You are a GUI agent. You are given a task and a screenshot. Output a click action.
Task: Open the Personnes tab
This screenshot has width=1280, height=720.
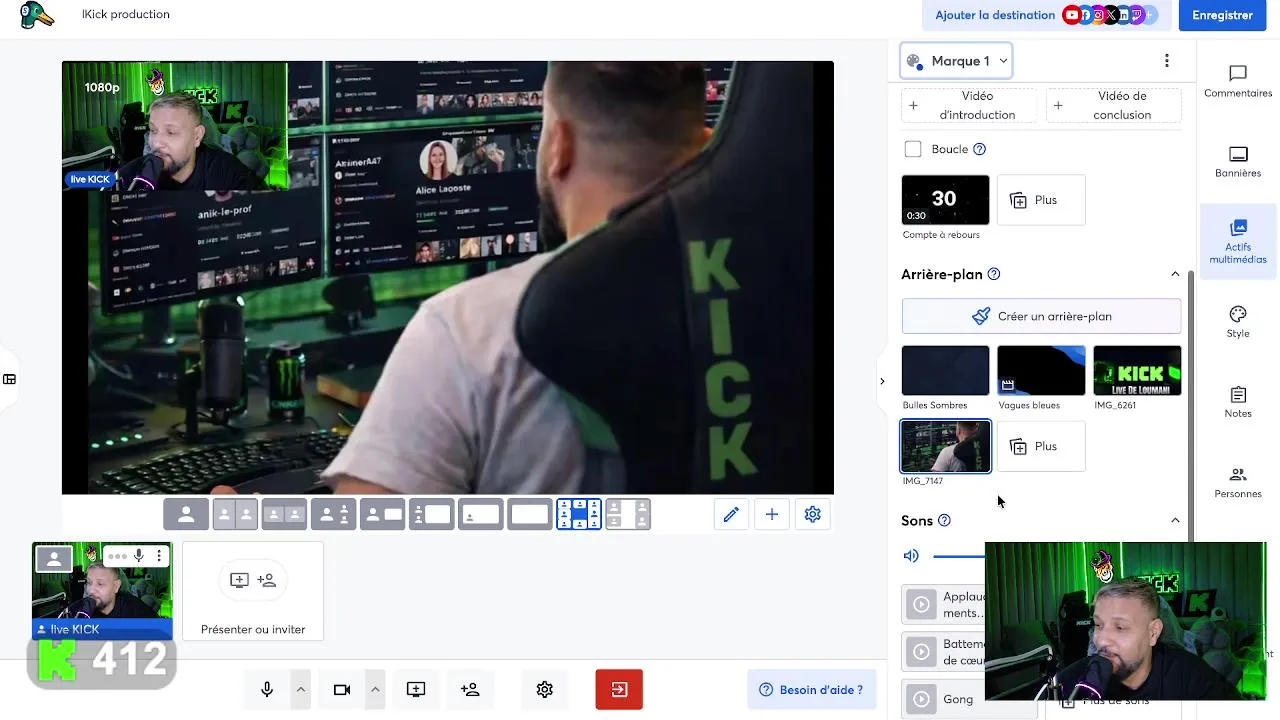click(x=1238, y=481)
